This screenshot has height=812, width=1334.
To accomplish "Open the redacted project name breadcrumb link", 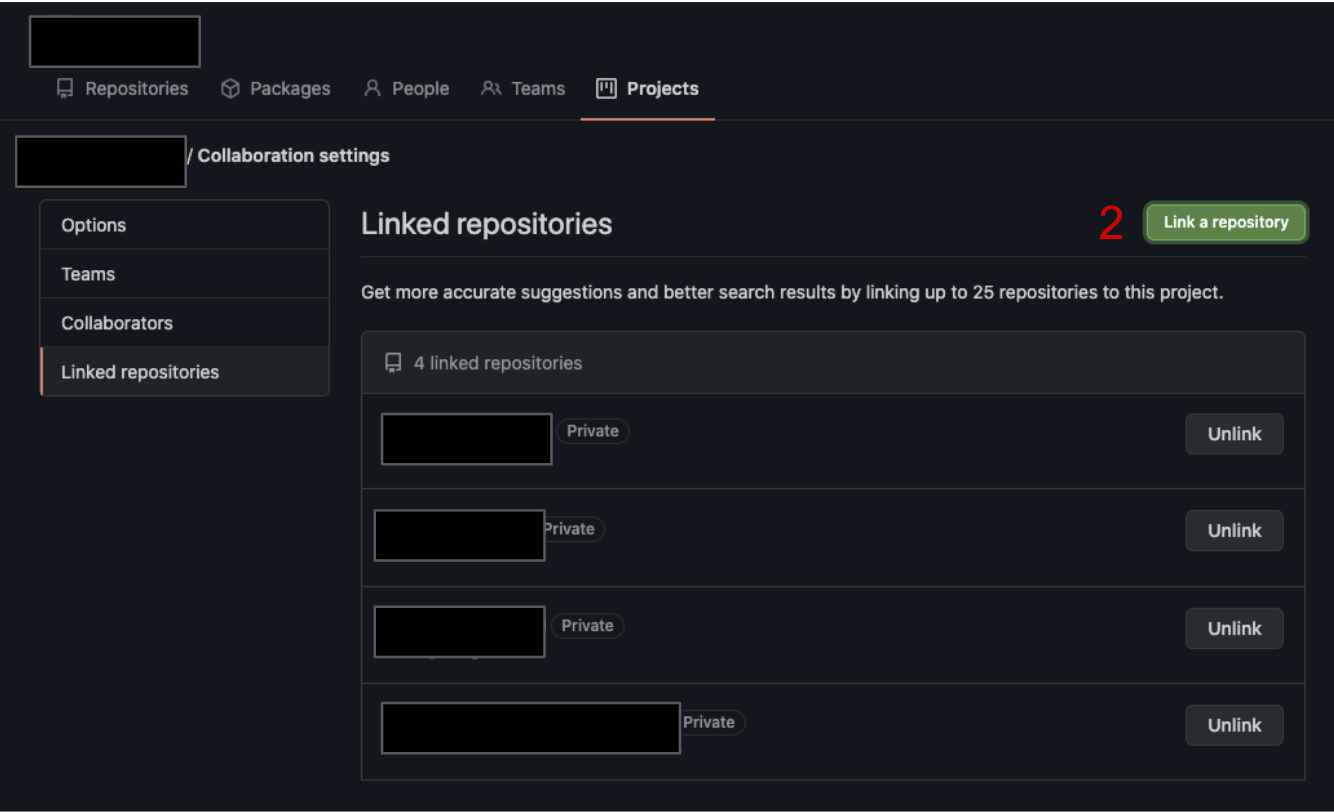I will (x=101, y=161).
